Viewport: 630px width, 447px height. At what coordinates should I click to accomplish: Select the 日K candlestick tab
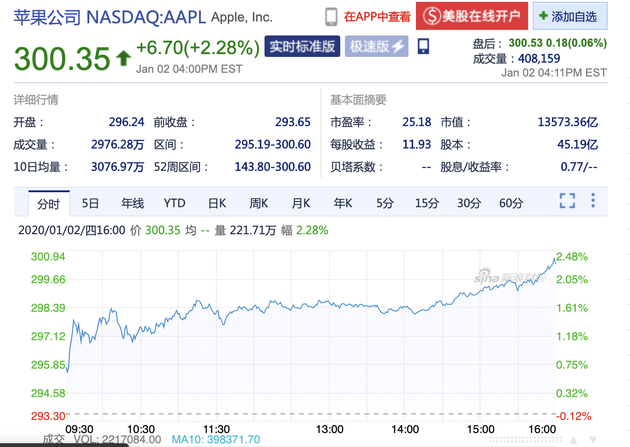tap(217, 203)
